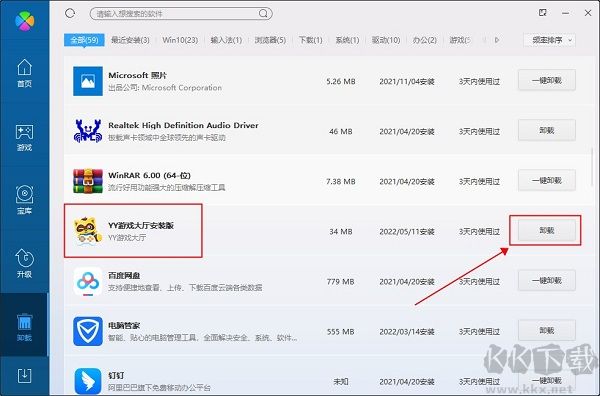600x396 pixels.
Task: Click the 779 MB size value
Action: pos(341,282)
